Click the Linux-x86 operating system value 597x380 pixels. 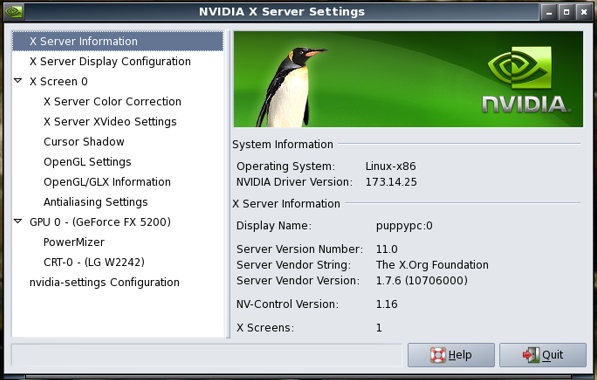point(391,166)
